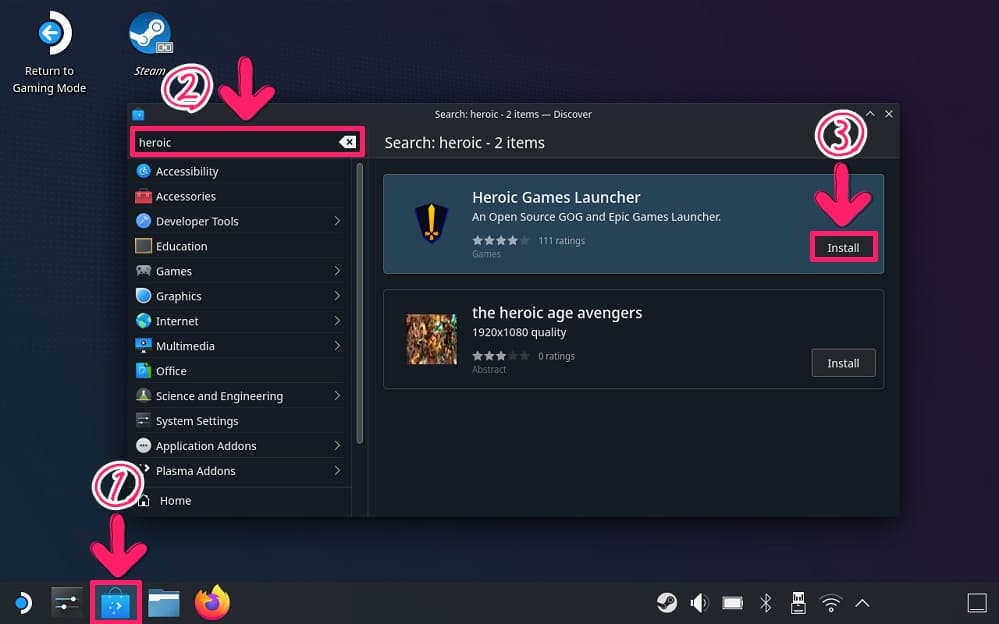
Task: Open the application launcher in taskbar
Action: click(23, 602)
